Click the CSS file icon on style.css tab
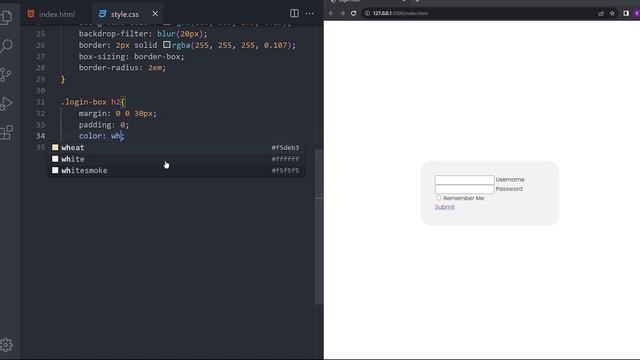The image size is (640, 360). (102, 14)
